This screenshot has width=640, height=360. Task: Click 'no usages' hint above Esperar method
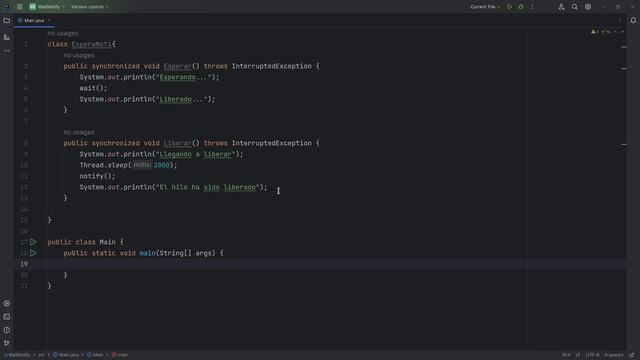(79, 55)
